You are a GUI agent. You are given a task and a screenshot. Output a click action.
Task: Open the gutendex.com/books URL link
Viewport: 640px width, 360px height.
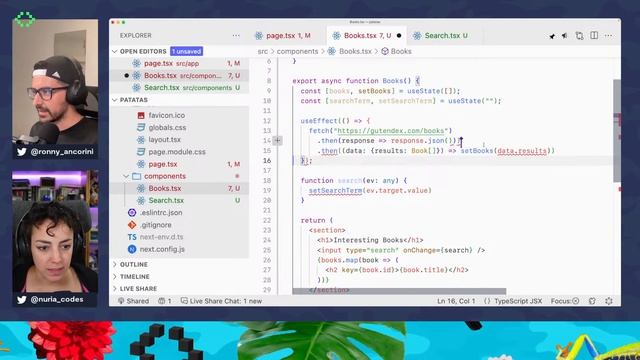coord(391,131)
